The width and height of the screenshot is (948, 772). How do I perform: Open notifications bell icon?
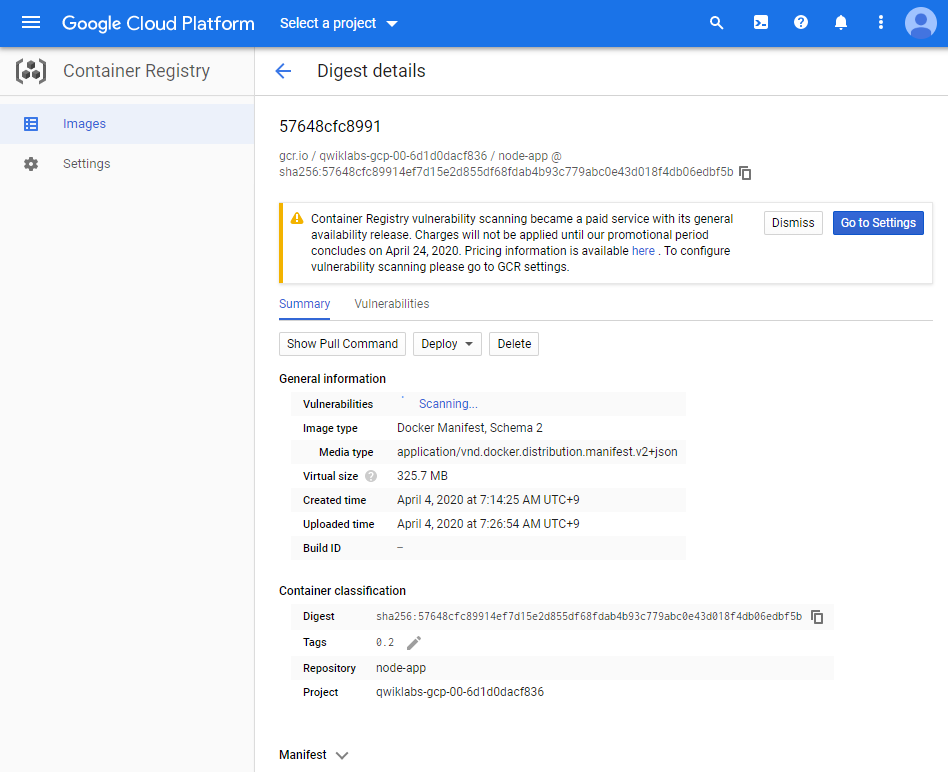[840, 23]
